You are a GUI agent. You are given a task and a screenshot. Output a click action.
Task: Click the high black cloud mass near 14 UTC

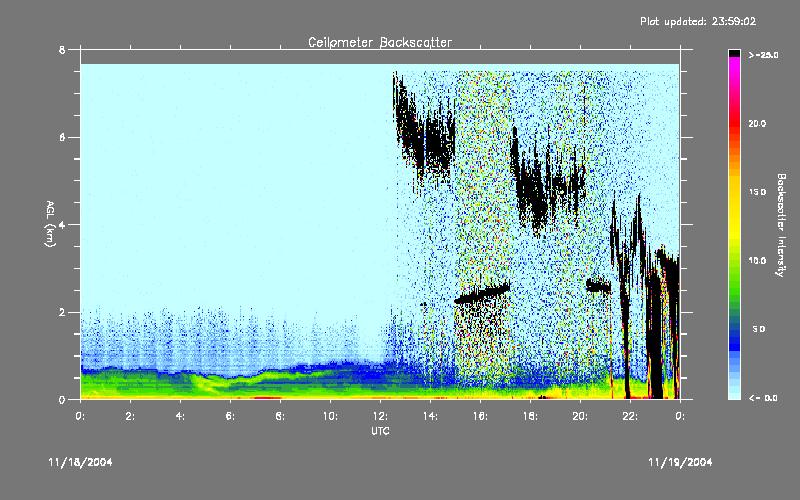point(423,134)
